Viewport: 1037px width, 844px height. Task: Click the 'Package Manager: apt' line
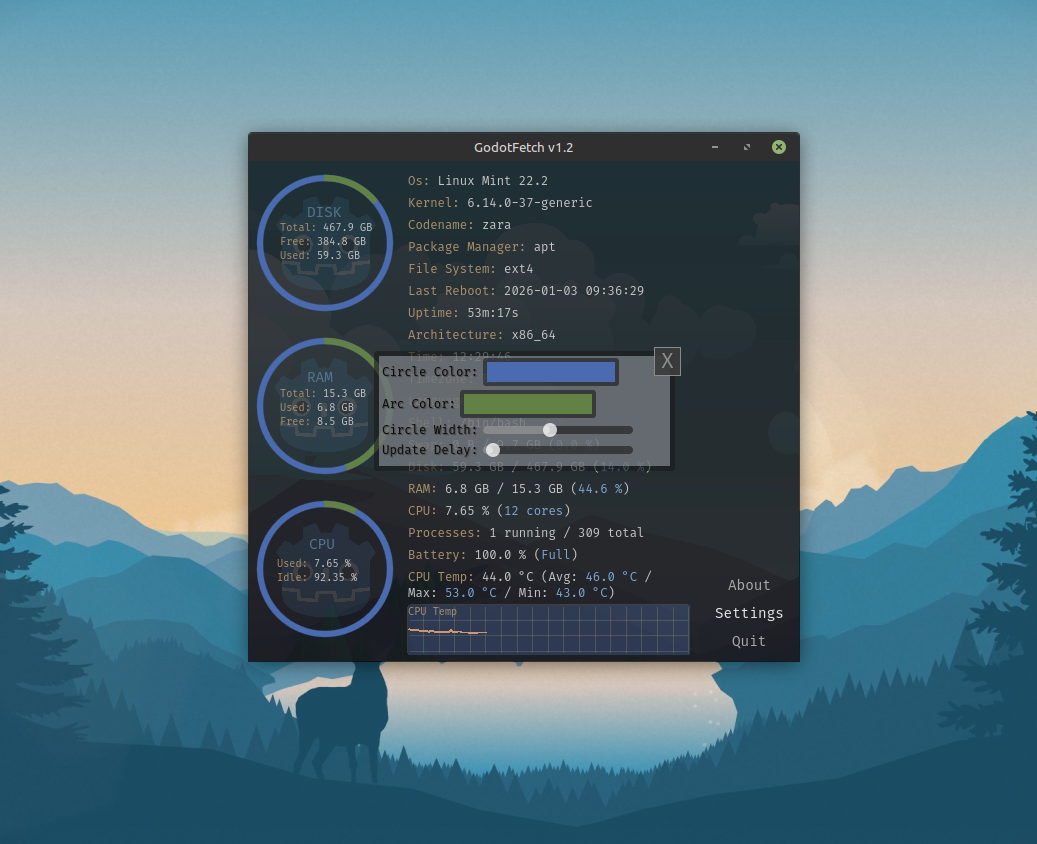[x=481, y=247]
